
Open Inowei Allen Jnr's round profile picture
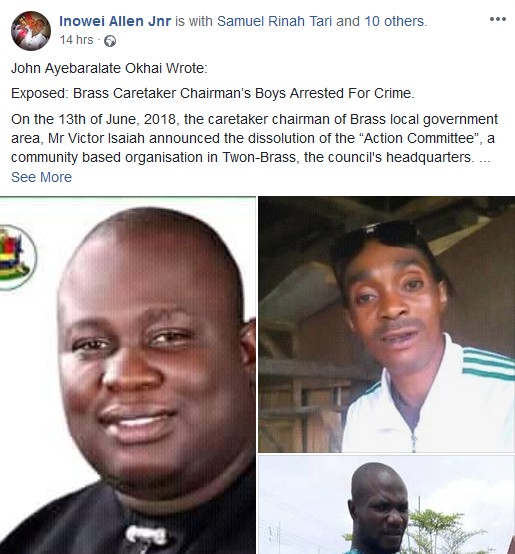pyautogui.click(x=31, y=31)
